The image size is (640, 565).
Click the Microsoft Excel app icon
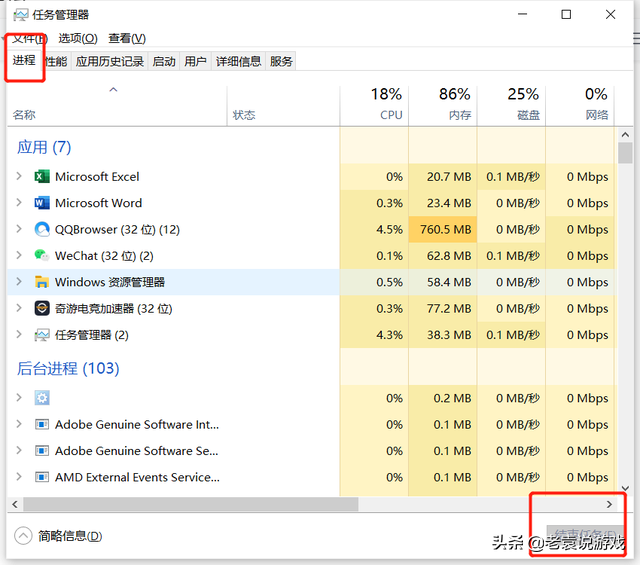pos(42,177)
